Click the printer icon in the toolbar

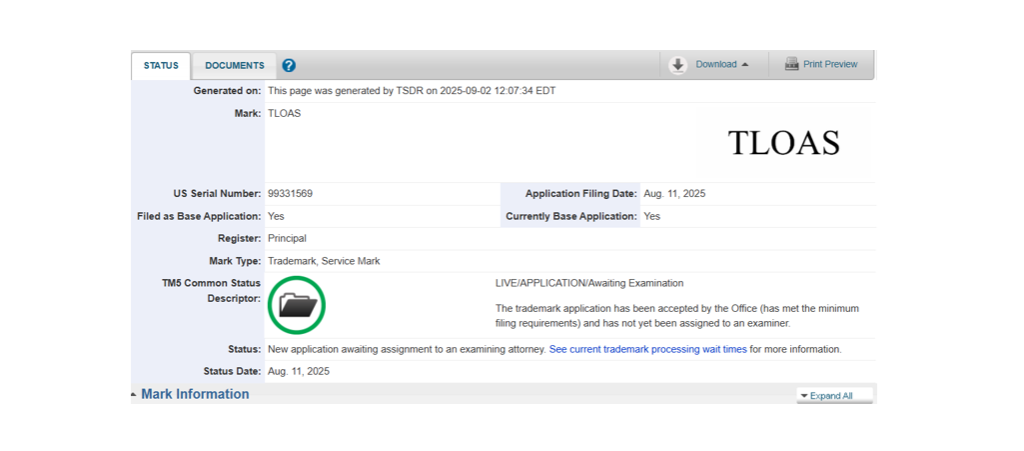[791, 65]
